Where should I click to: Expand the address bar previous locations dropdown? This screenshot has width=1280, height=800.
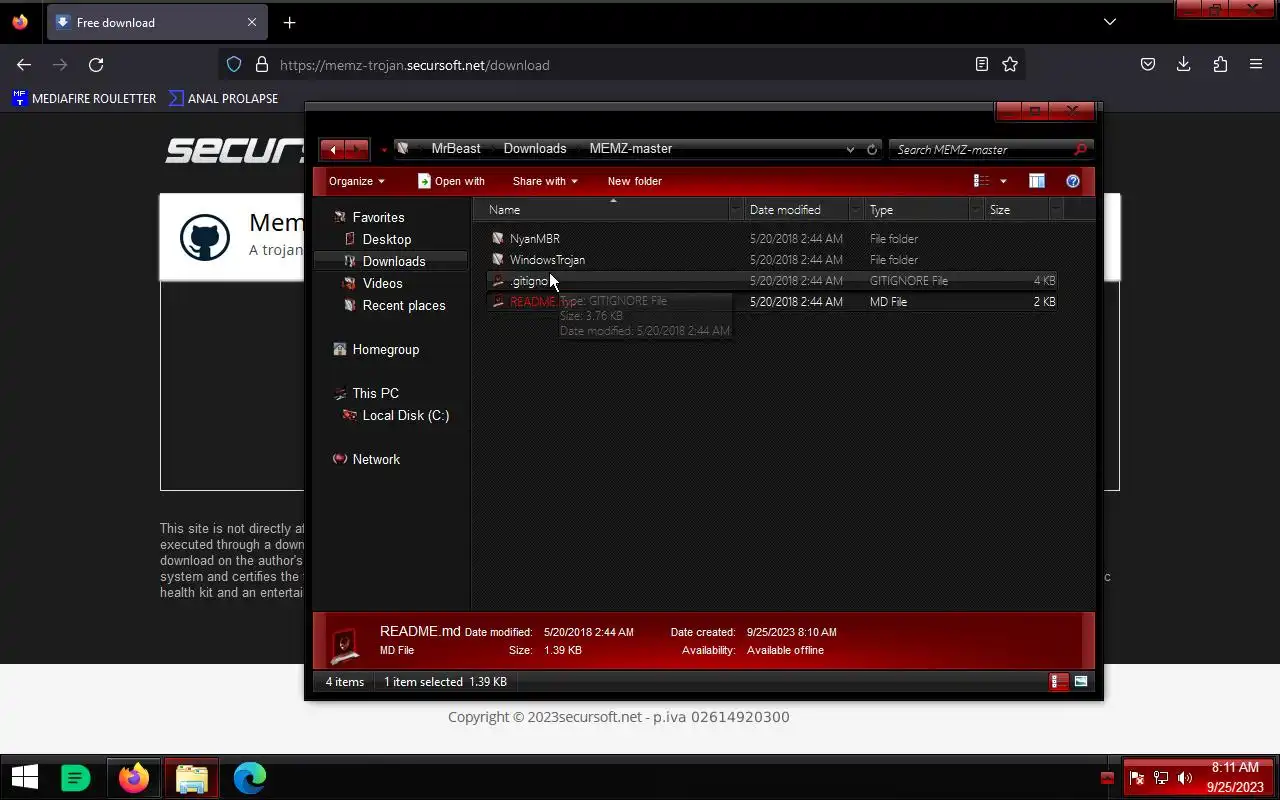pyautogui.click(x=850, y=149)
